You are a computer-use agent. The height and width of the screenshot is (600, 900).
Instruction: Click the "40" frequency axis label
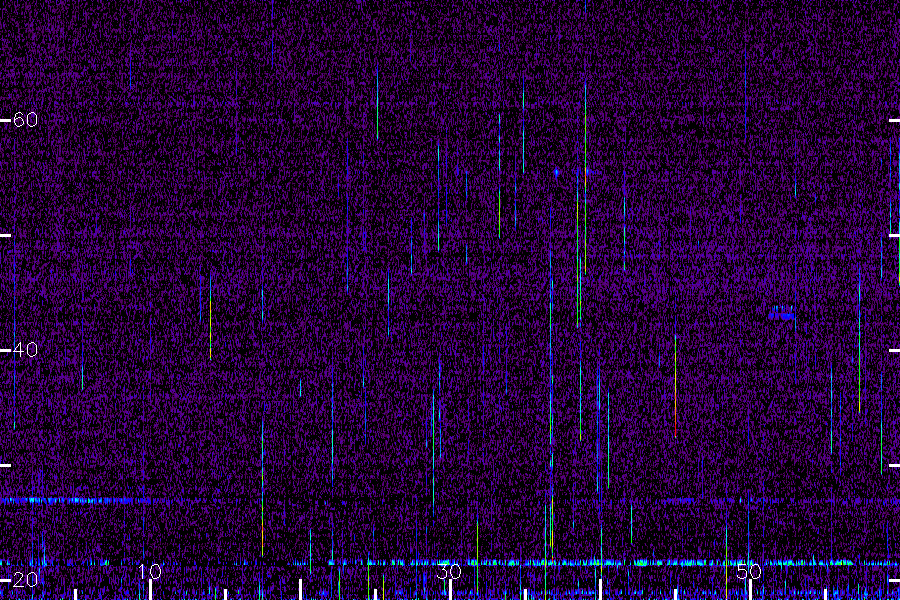point(25,350)
